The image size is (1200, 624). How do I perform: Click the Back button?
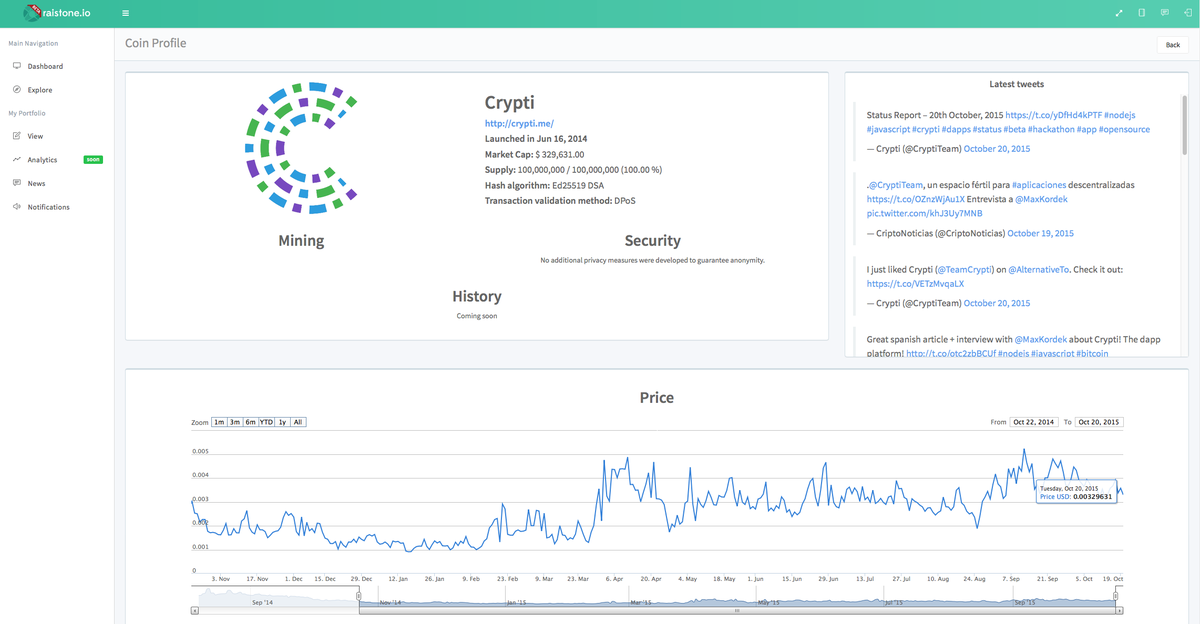tap(1173, 45)
